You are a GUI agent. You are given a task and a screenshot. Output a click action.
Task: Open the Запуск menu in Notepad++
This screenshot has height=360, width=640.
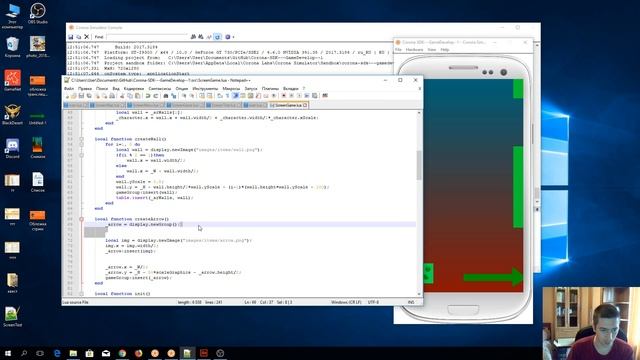click(251, 89)
